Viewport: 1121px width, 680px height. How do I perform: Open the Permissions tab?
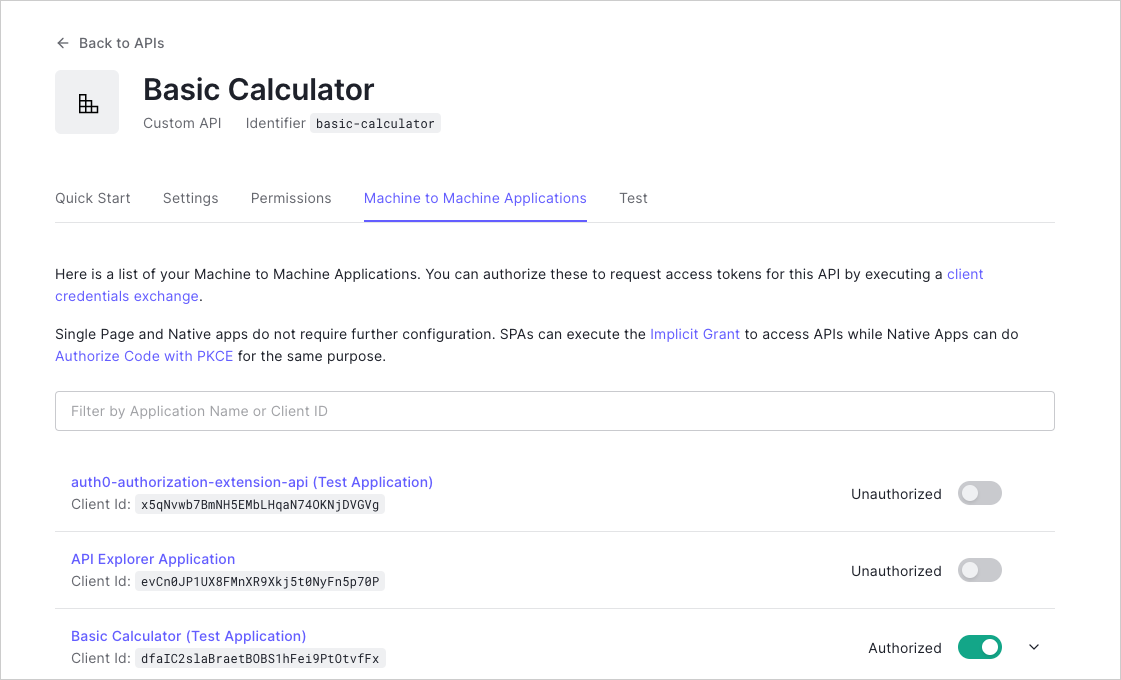pyautogui.click(x=291, y=198)
